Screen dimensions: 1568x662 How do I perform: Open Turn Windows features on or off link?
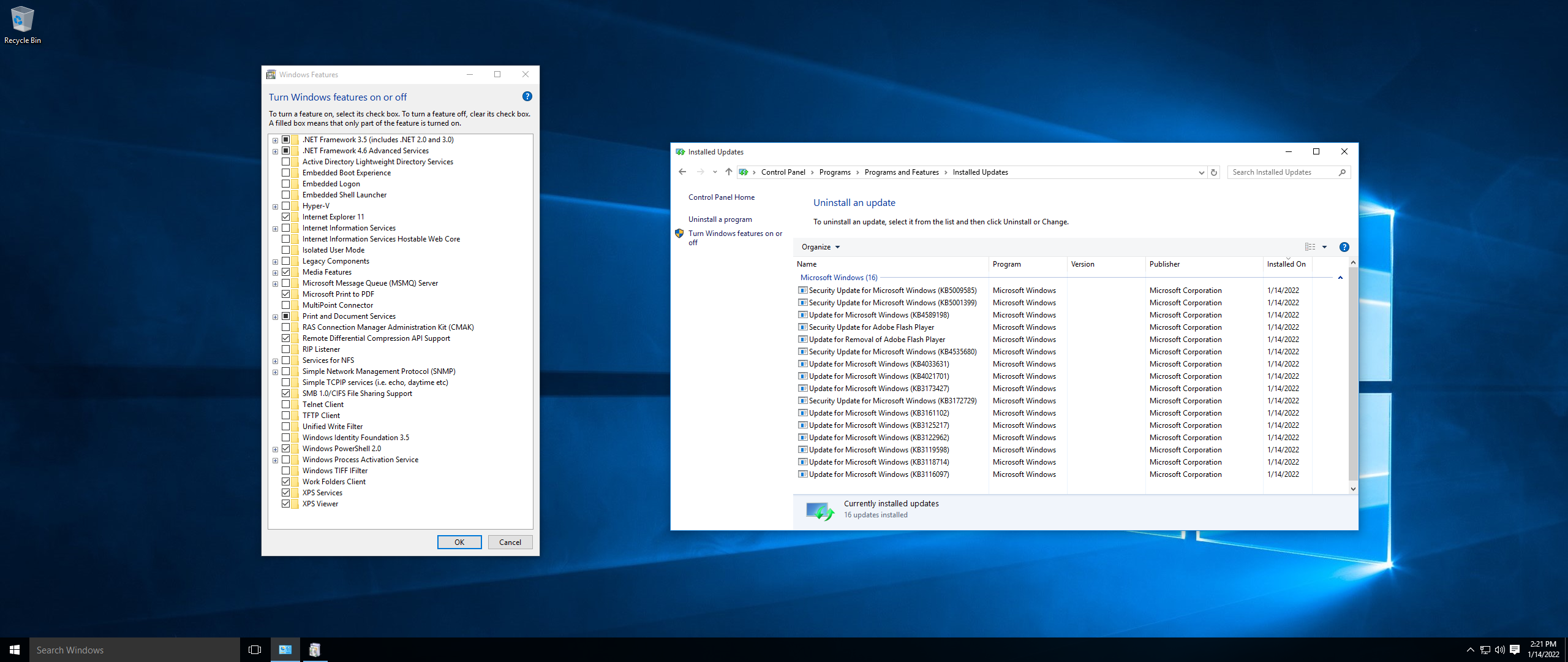pos(735,238)
